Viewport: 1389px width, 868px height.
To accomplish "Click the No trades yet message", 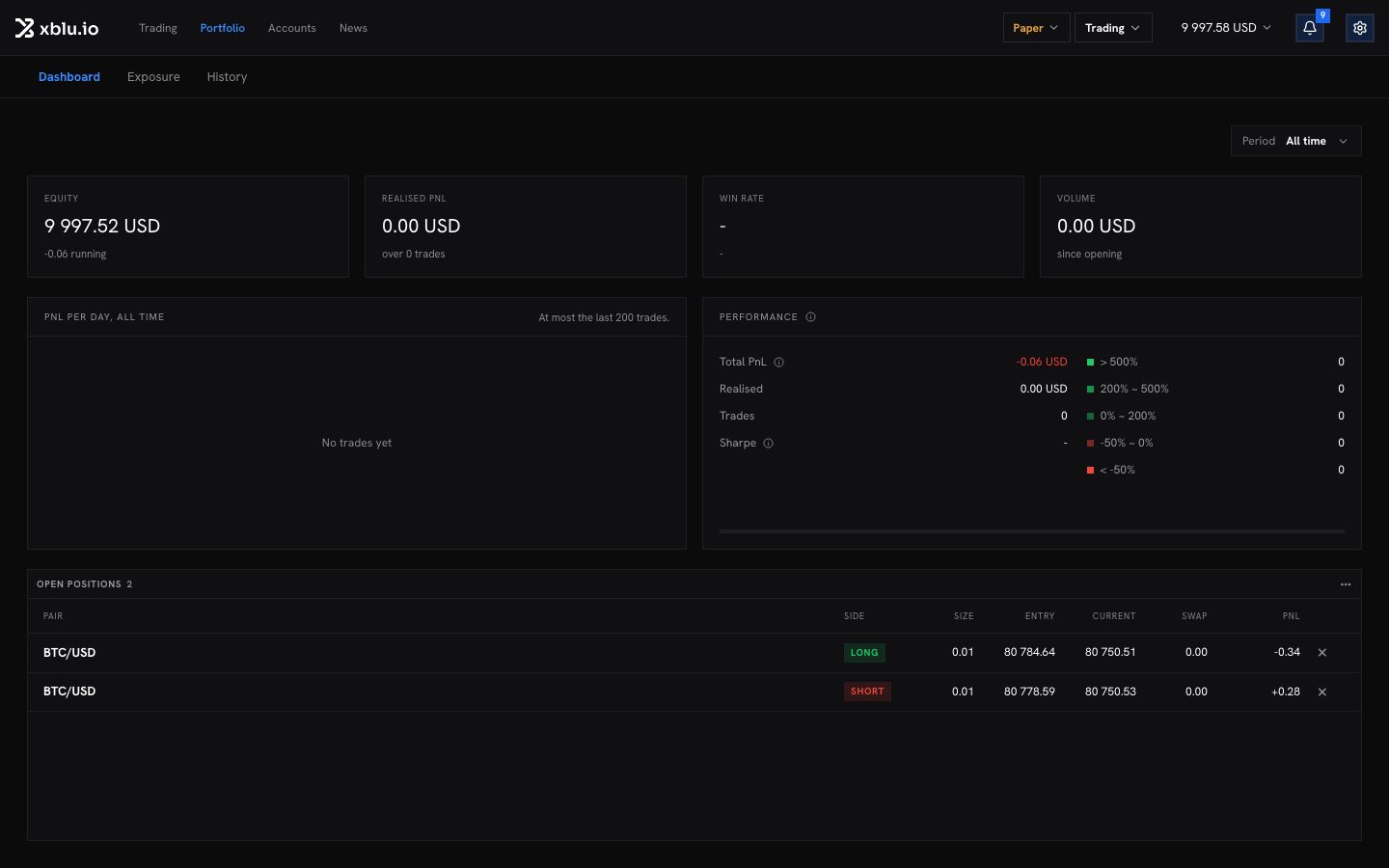I will tap(357, 444).
